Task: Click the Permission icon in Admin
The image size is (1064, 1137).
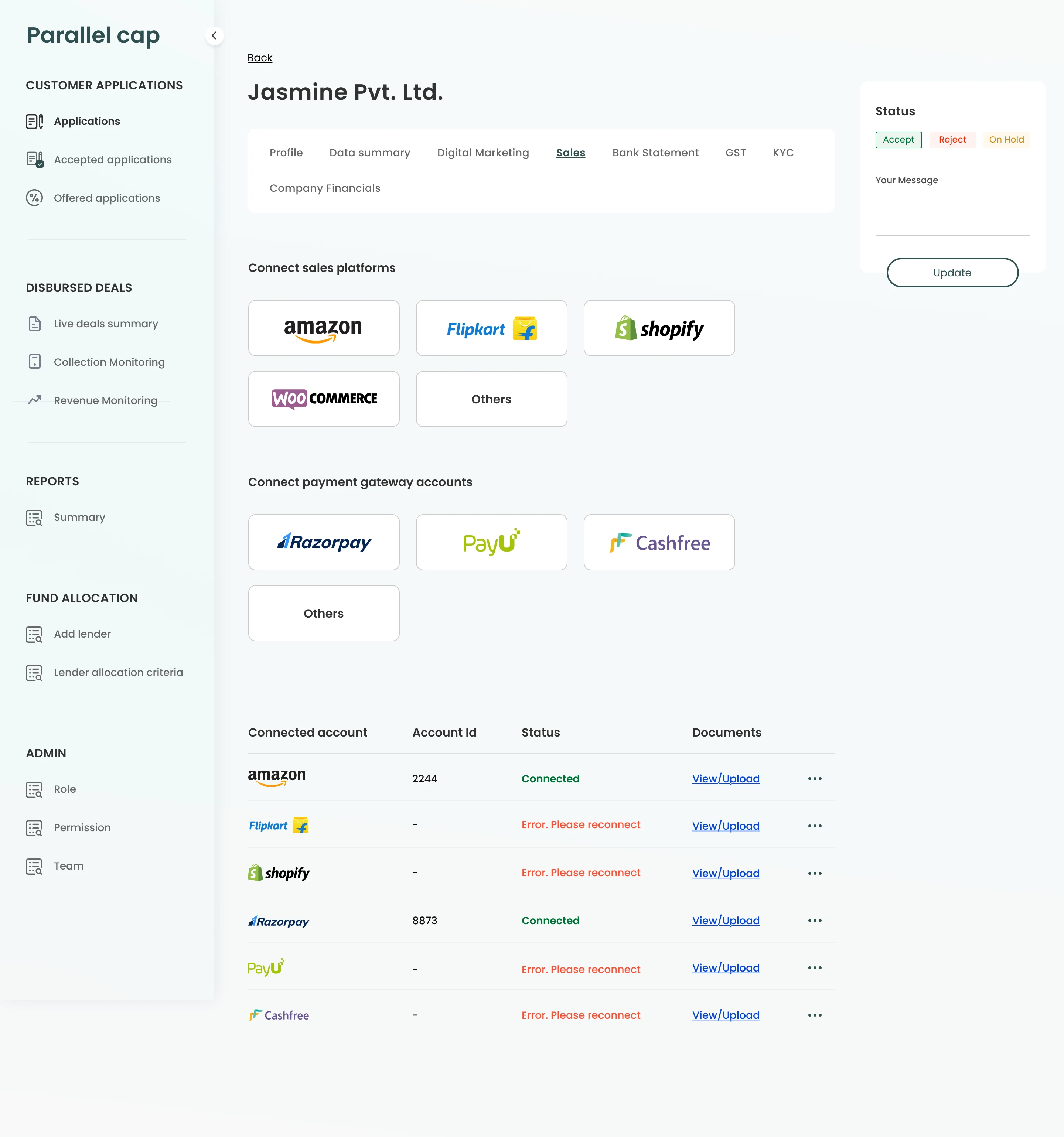Action: coord(34,827)
